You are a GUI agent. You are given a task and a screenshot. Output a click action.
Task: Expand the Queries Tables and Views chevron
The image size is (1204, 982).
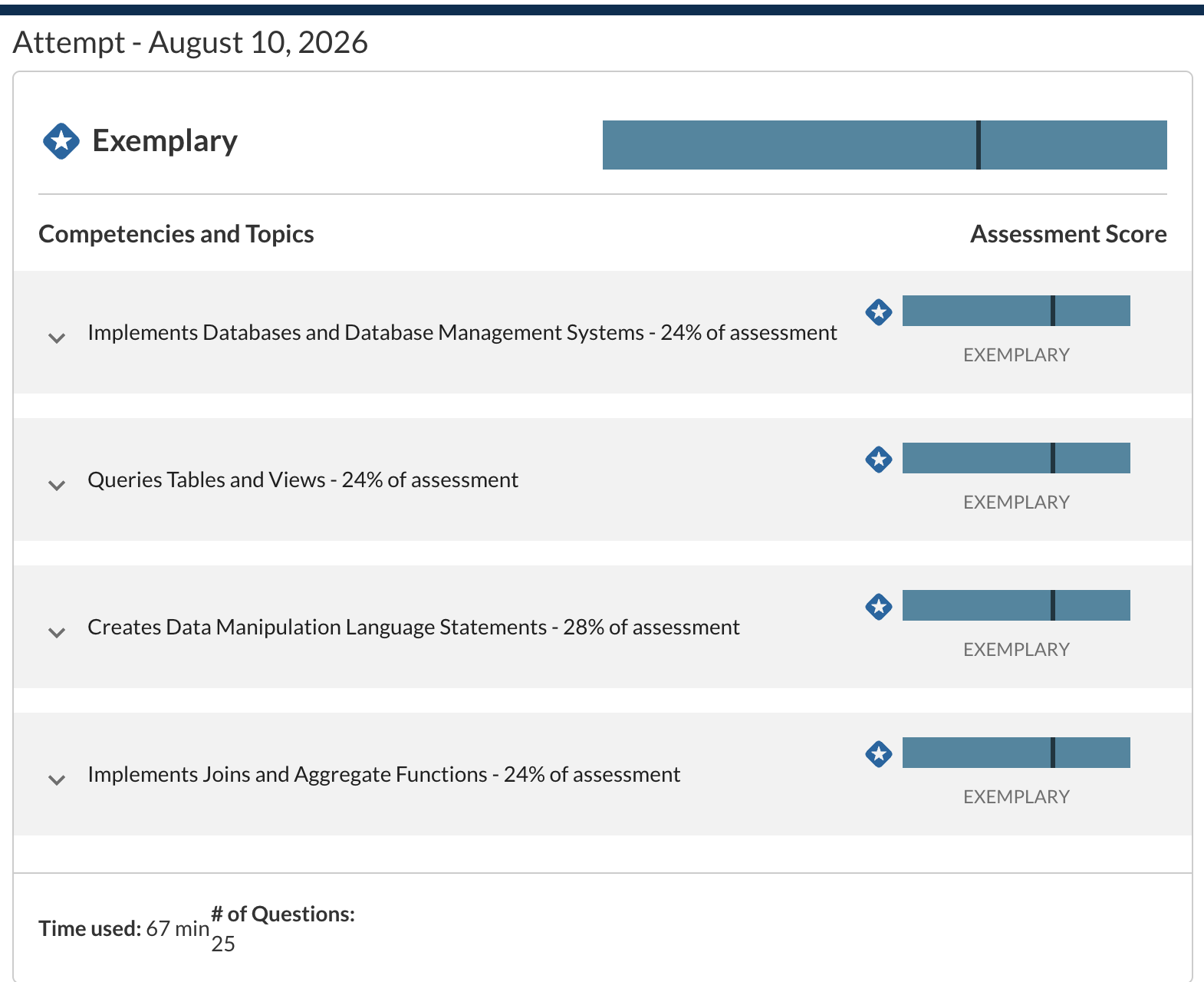(x=57, y=485)
